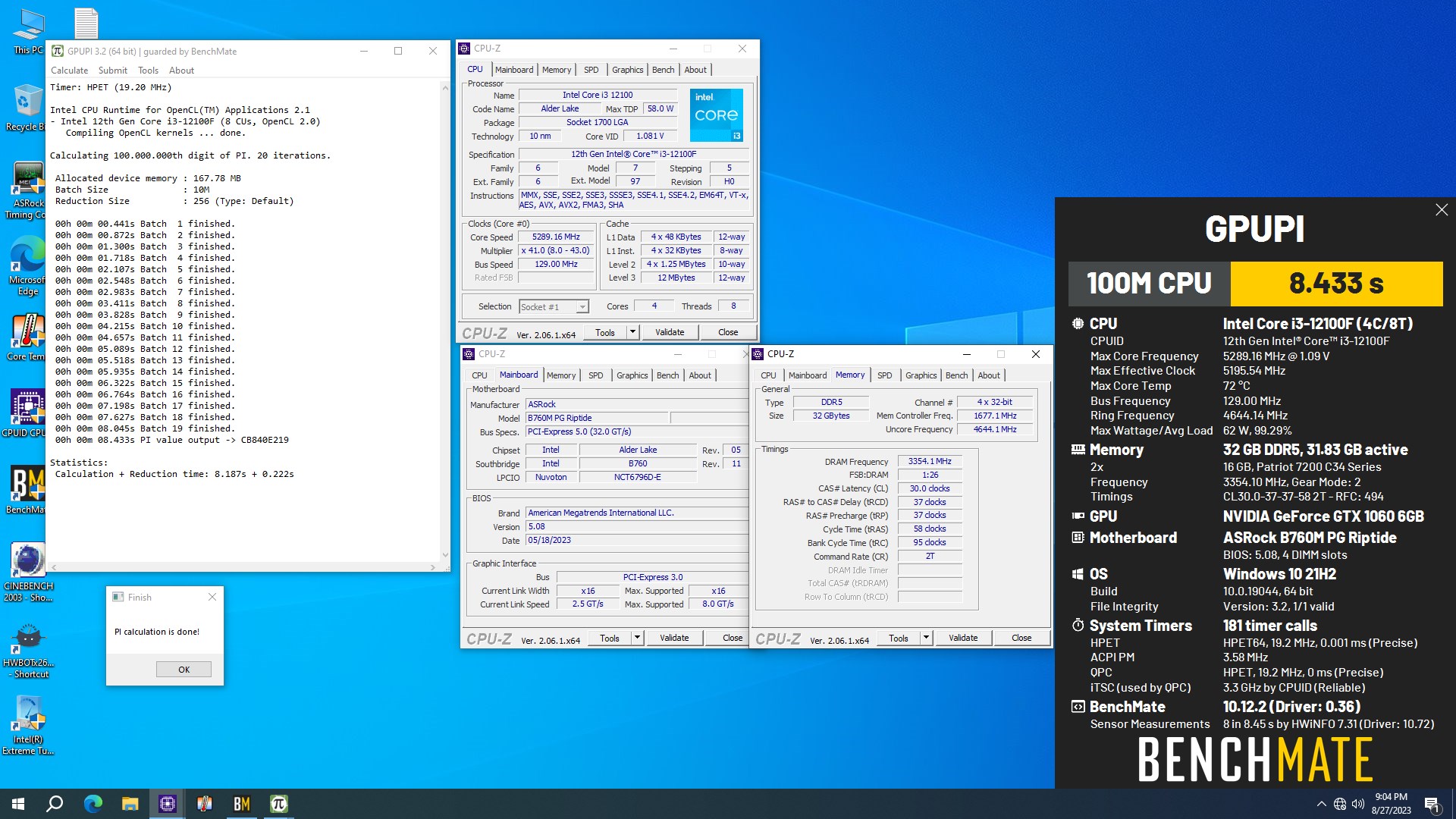Switch to GPUPI taskbar icon
The image size is (1456, 819).
pos(278,804)
